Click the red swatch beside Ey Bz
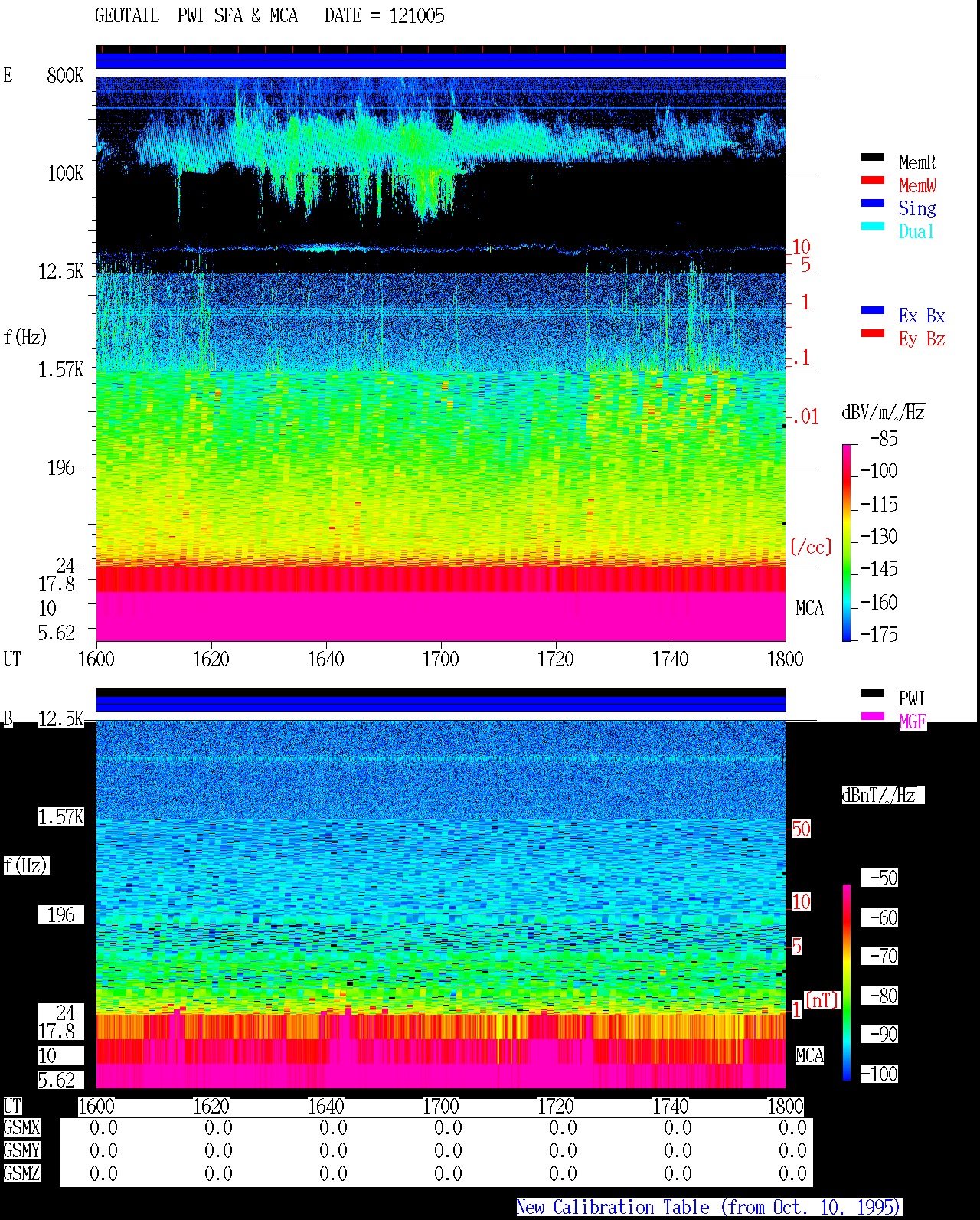Viewport: 980px width, 1220px height. [873, 334]
